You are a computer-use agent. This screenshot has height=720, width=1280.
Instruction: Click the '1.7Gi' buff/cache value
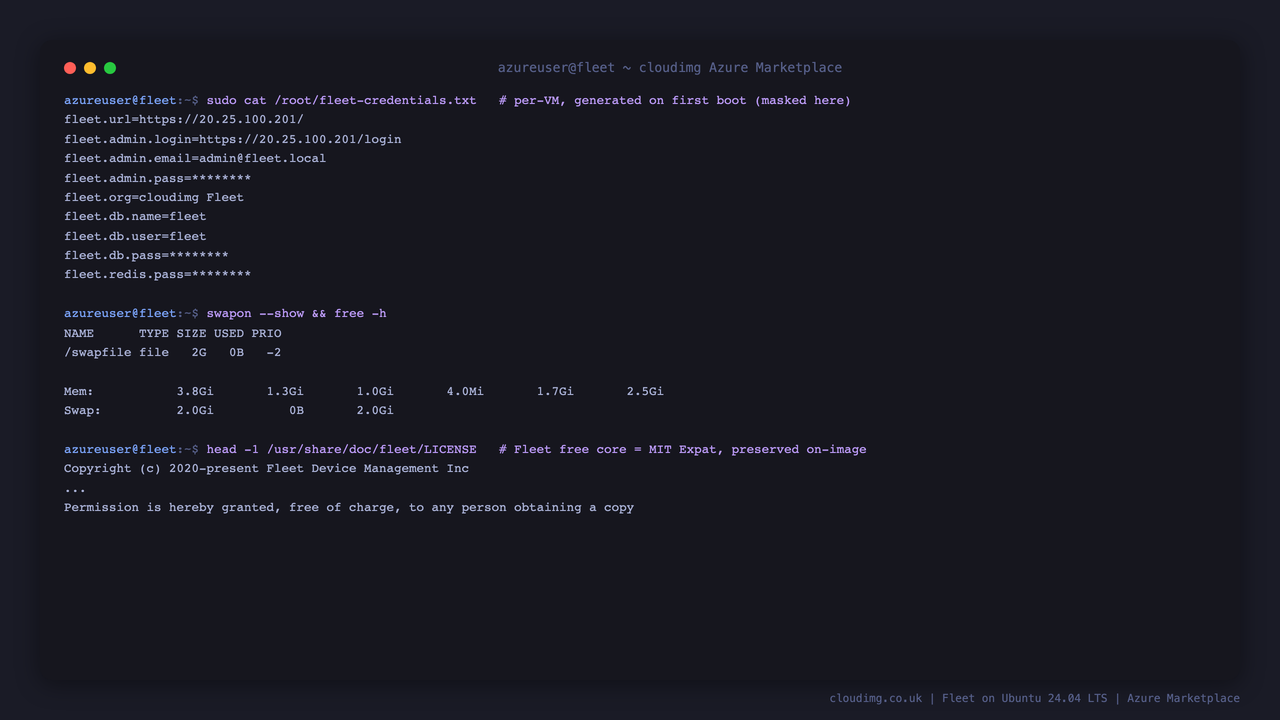(x=555, y=391)
